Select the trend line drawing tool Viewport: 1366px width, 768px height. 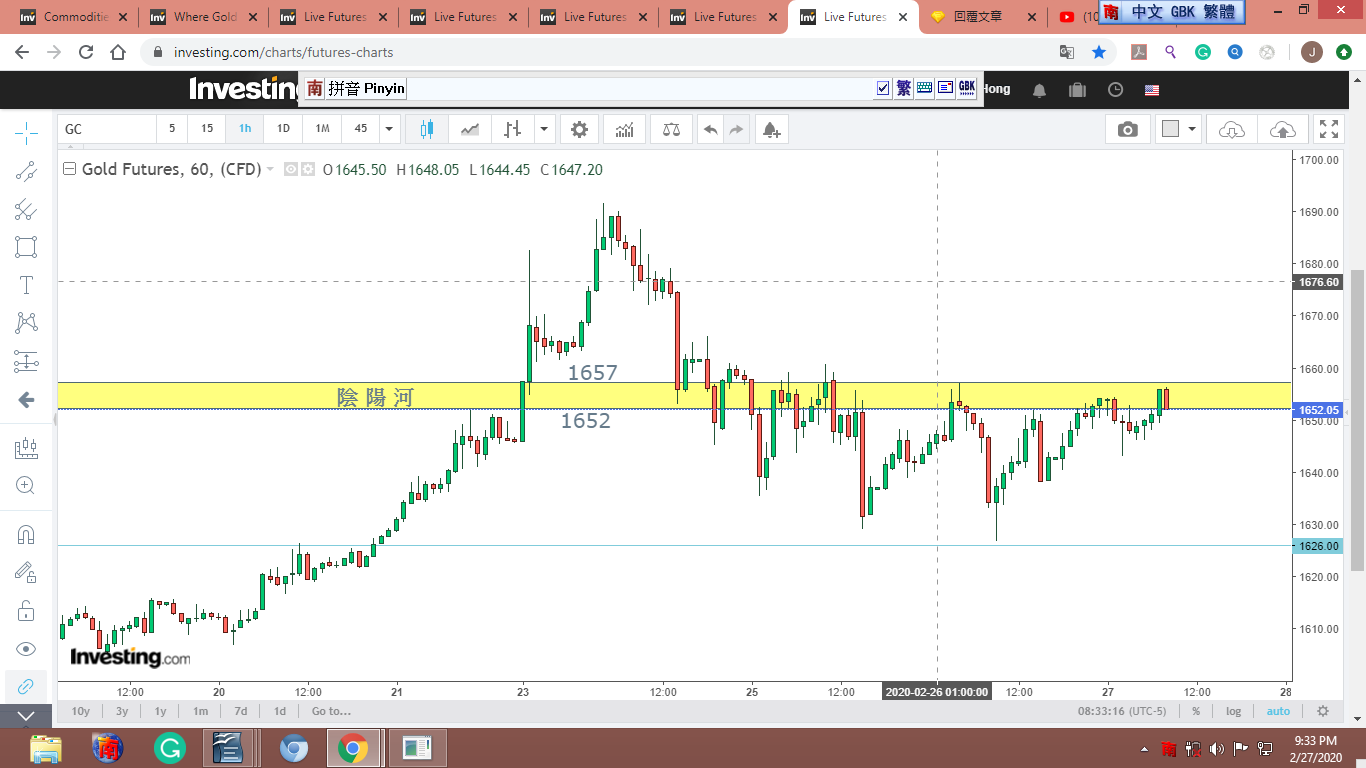pos(26,171)
